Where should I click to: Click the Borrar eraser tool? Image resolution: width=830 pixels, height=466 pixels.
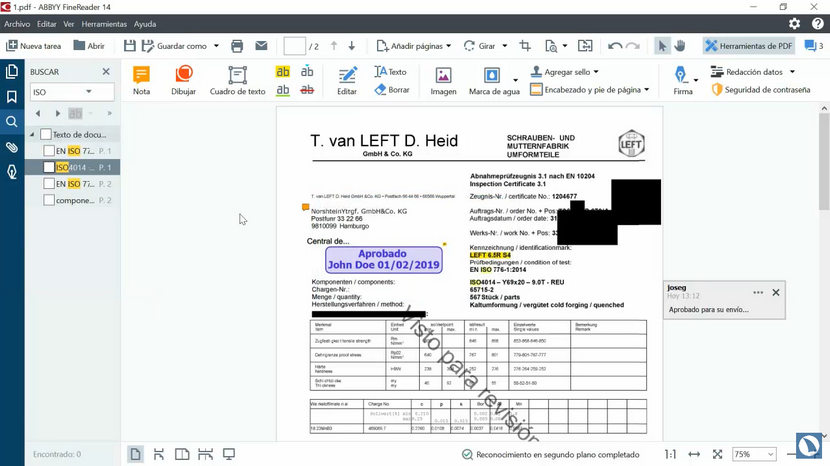tap(392, 90)
